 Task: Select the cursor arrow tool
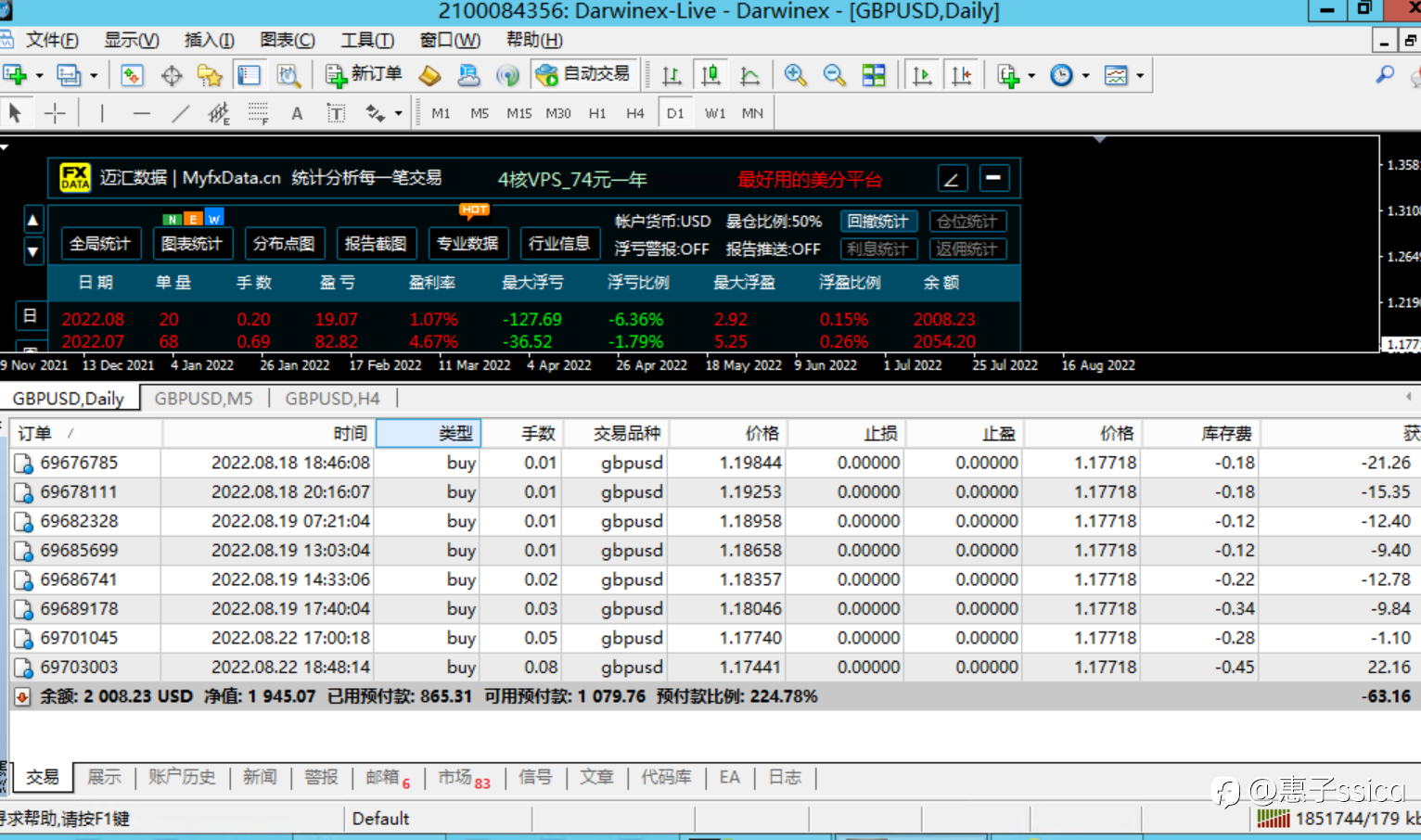15,113
